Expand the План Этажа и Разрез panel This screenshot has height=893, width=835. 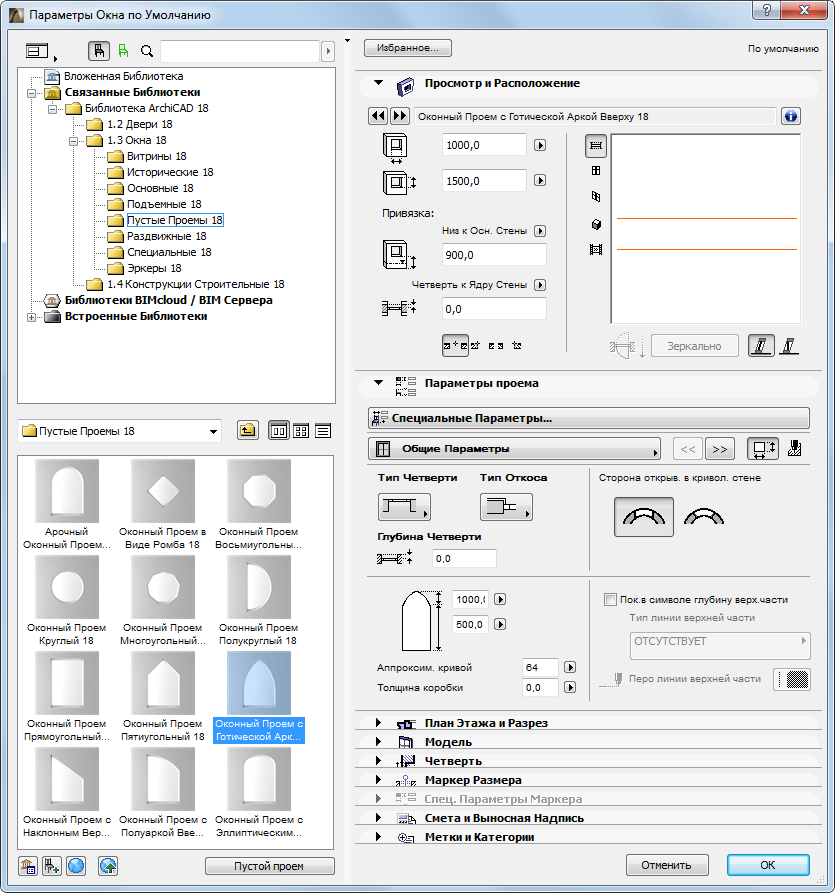pos(378,723)
